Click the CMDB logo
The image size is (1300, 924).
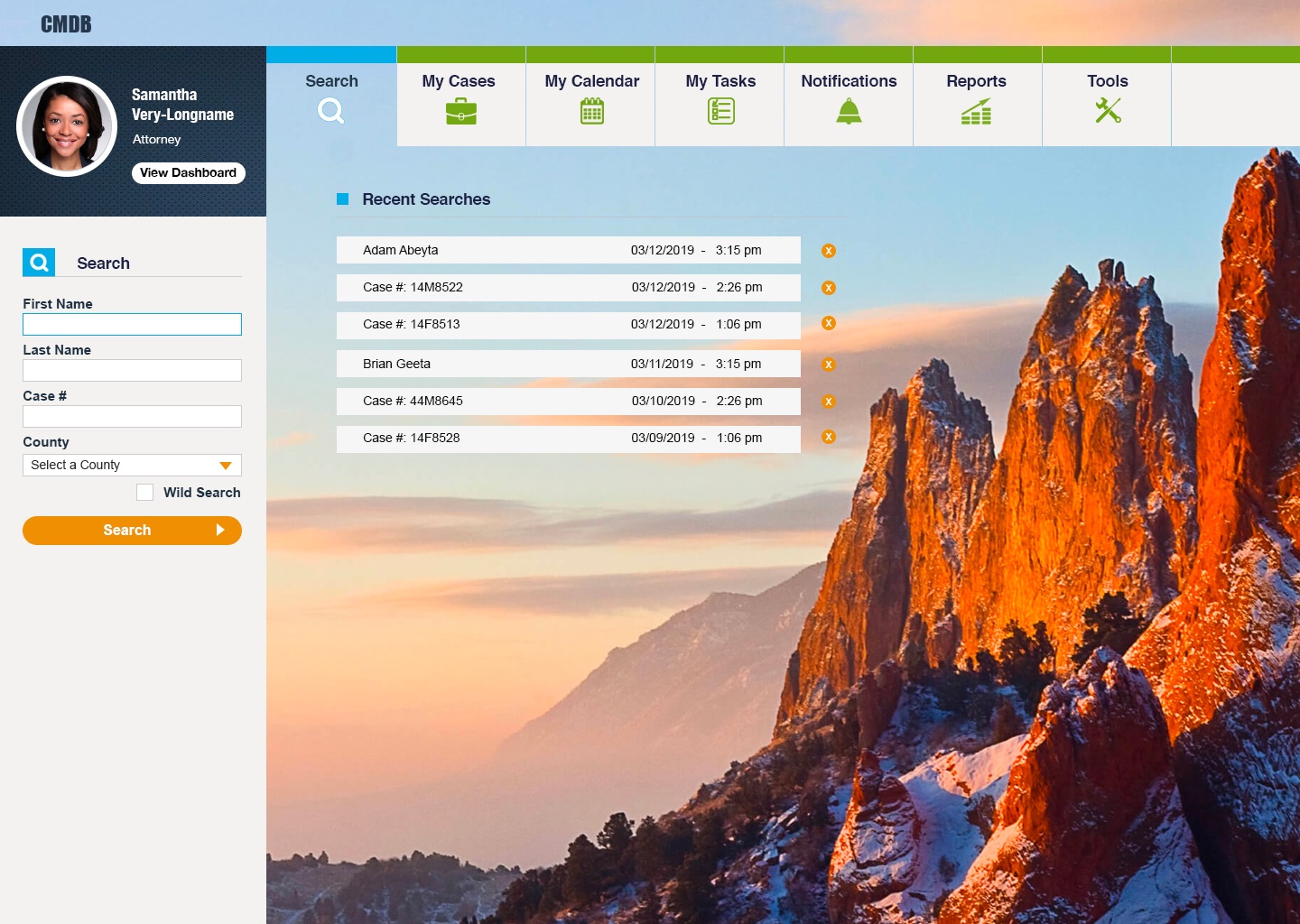pos(66,24)
